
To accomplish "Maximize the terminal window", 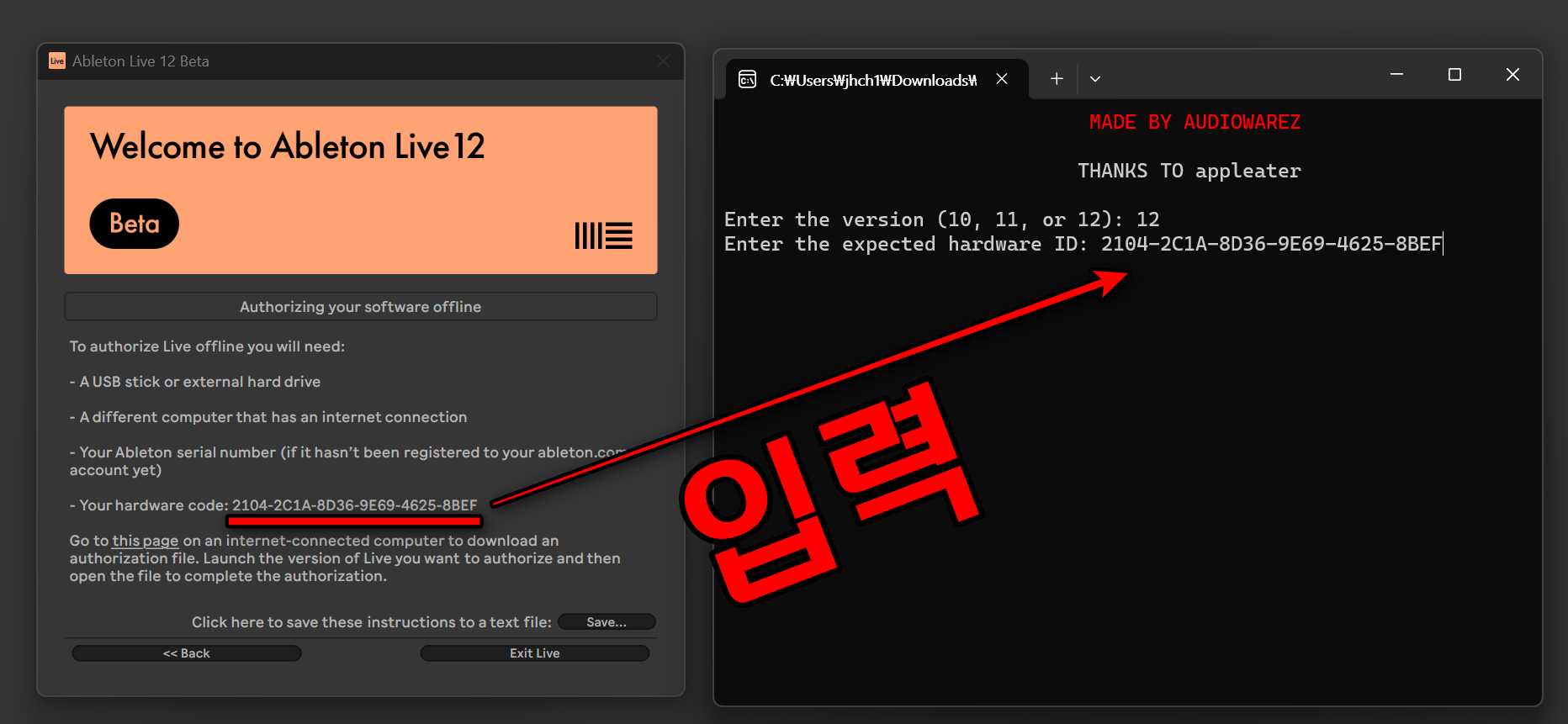I will 1454,75.
